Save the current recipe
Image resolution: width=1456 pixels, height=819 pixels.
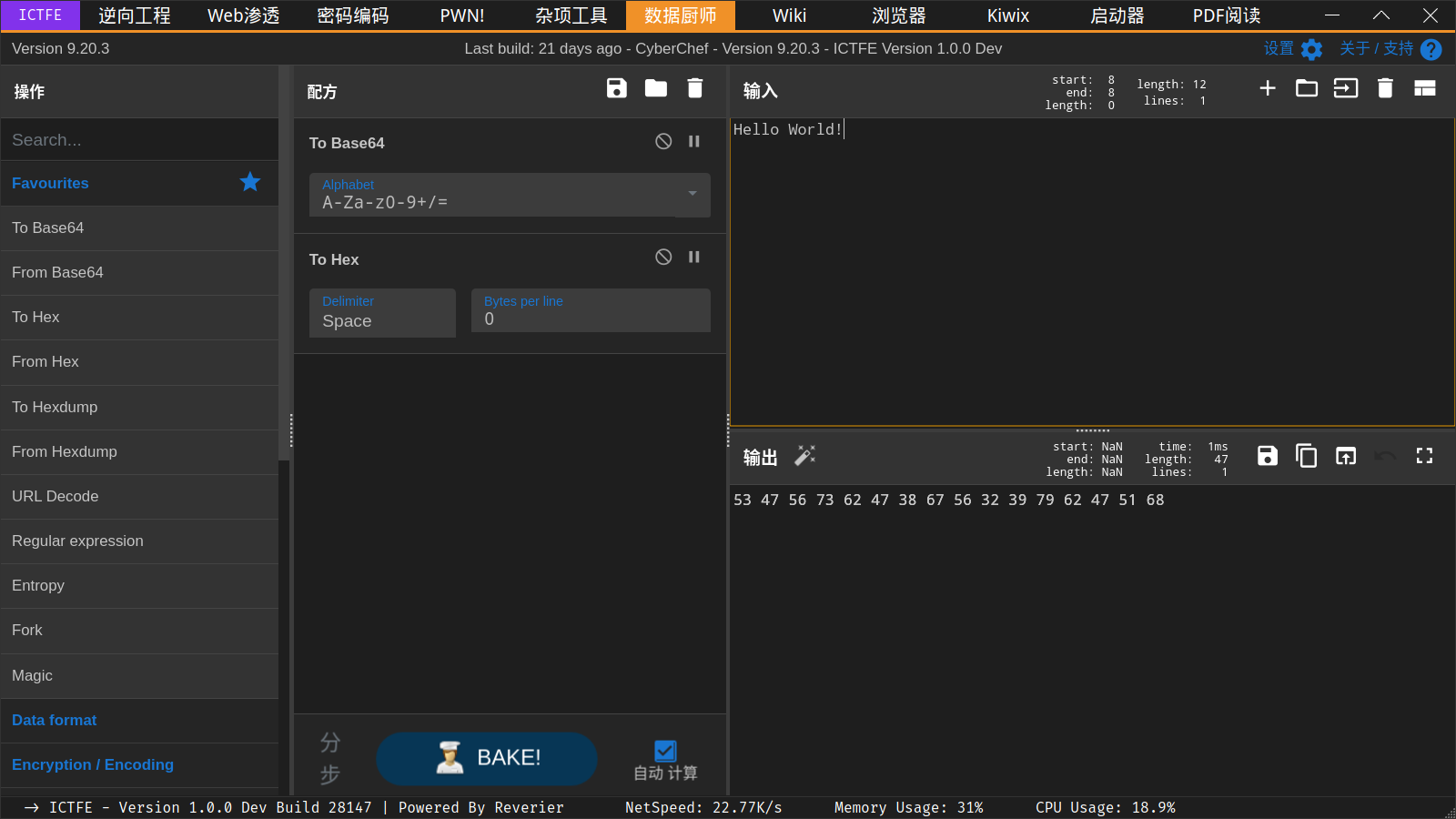tap(617, 88)
